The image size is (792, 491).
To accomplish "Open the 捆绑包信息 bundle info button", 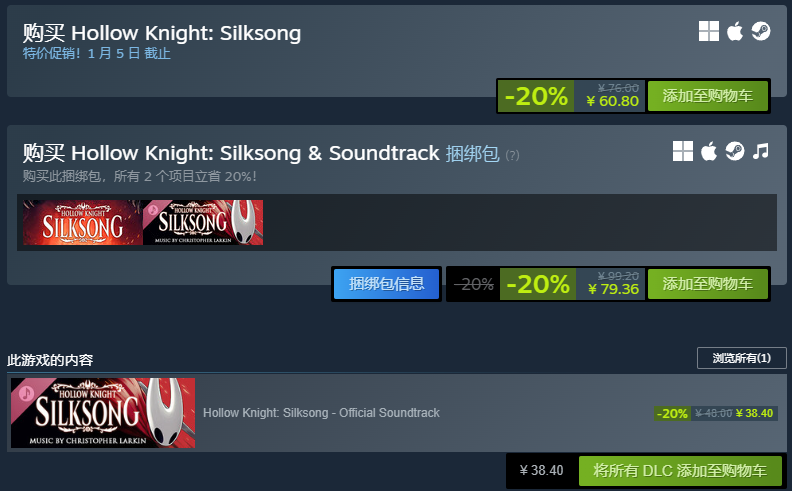I will coord(386,284).
